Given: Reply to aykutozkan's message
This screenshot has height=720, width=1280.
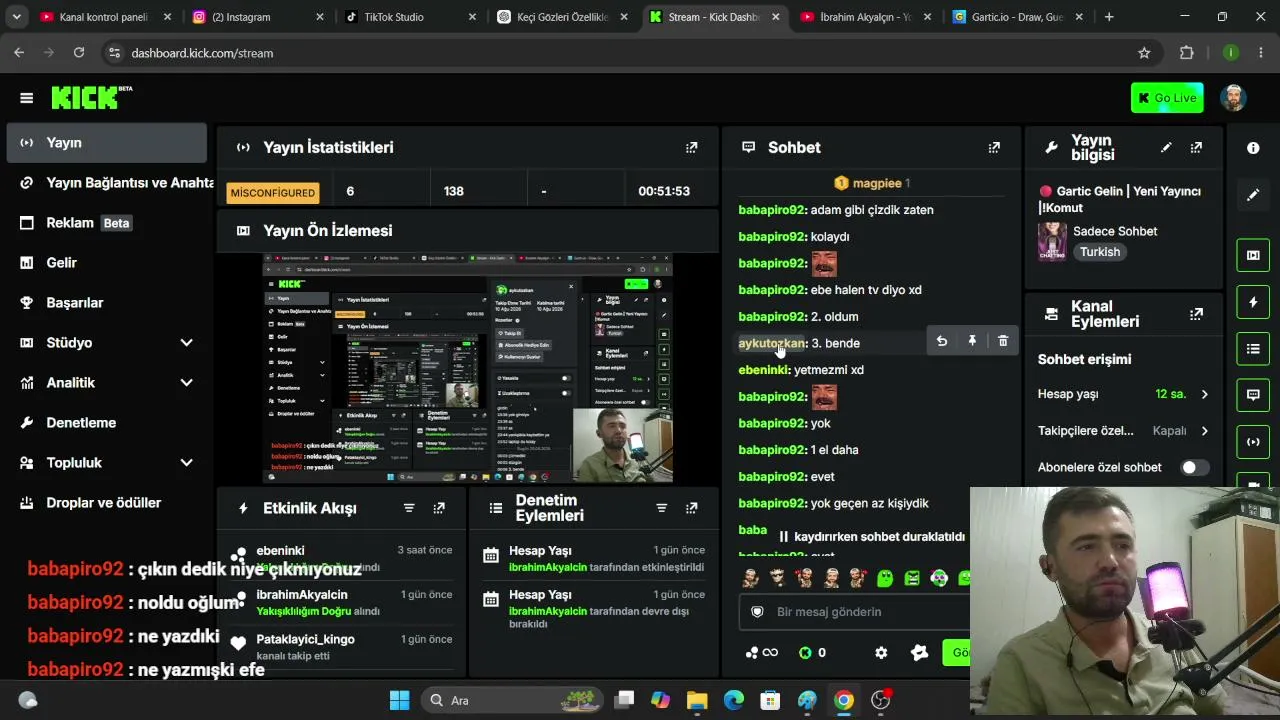Looking at the screenshot, I should pos(941,341).
